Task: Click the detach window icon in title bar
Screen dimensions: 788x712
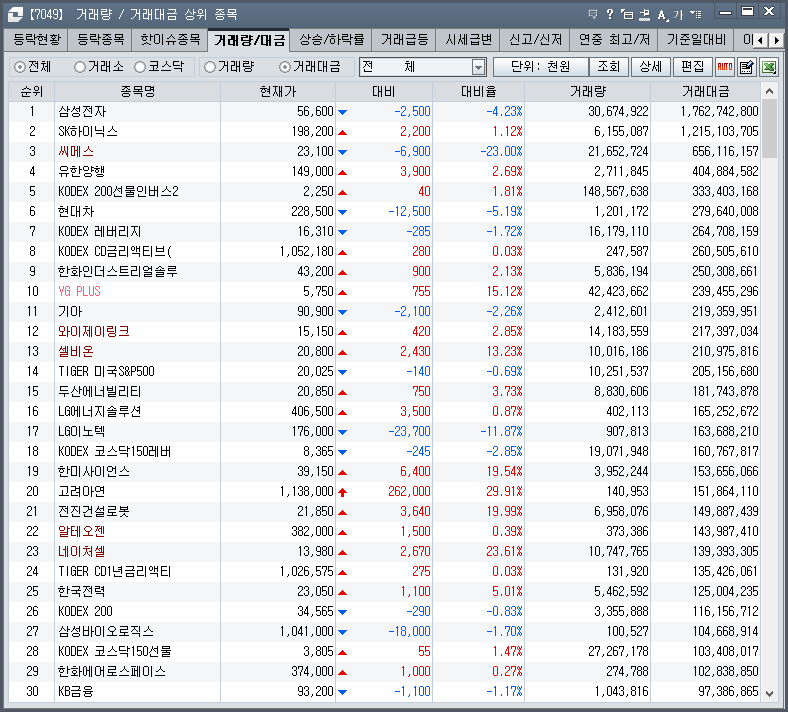Action: pyautogui.click(x=627, y=15)
